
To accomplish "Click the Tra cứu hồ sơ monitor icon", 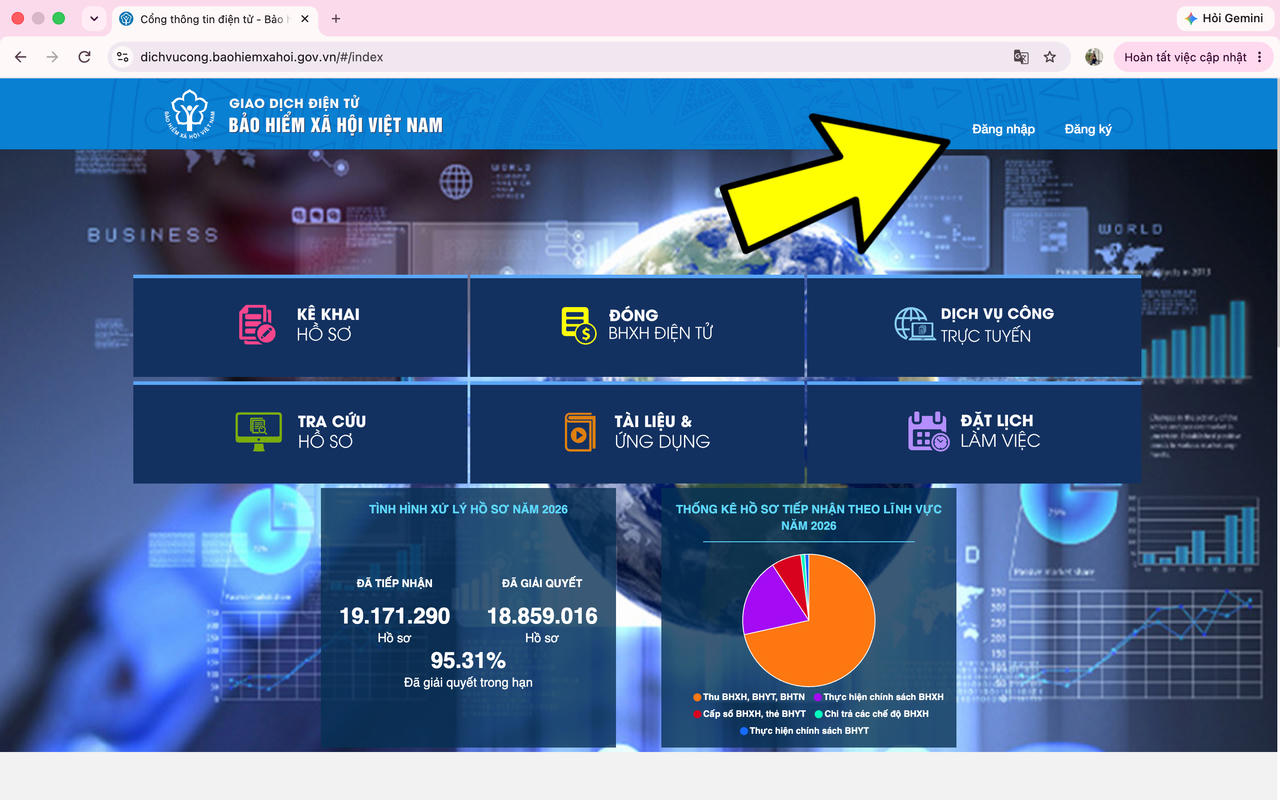I will (x=258, y=431).
